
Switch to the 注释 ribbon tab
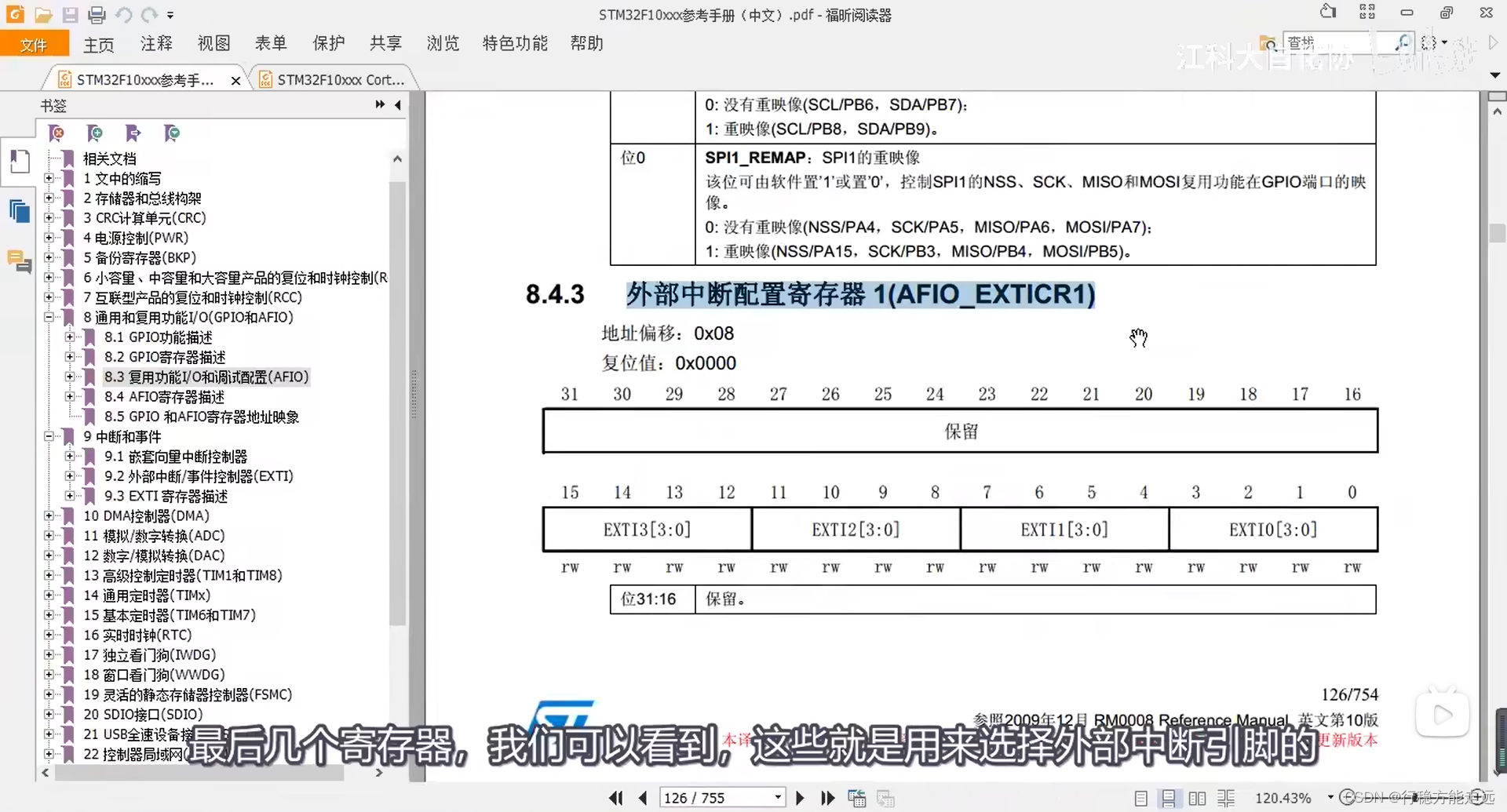click(x=156, y=44)
